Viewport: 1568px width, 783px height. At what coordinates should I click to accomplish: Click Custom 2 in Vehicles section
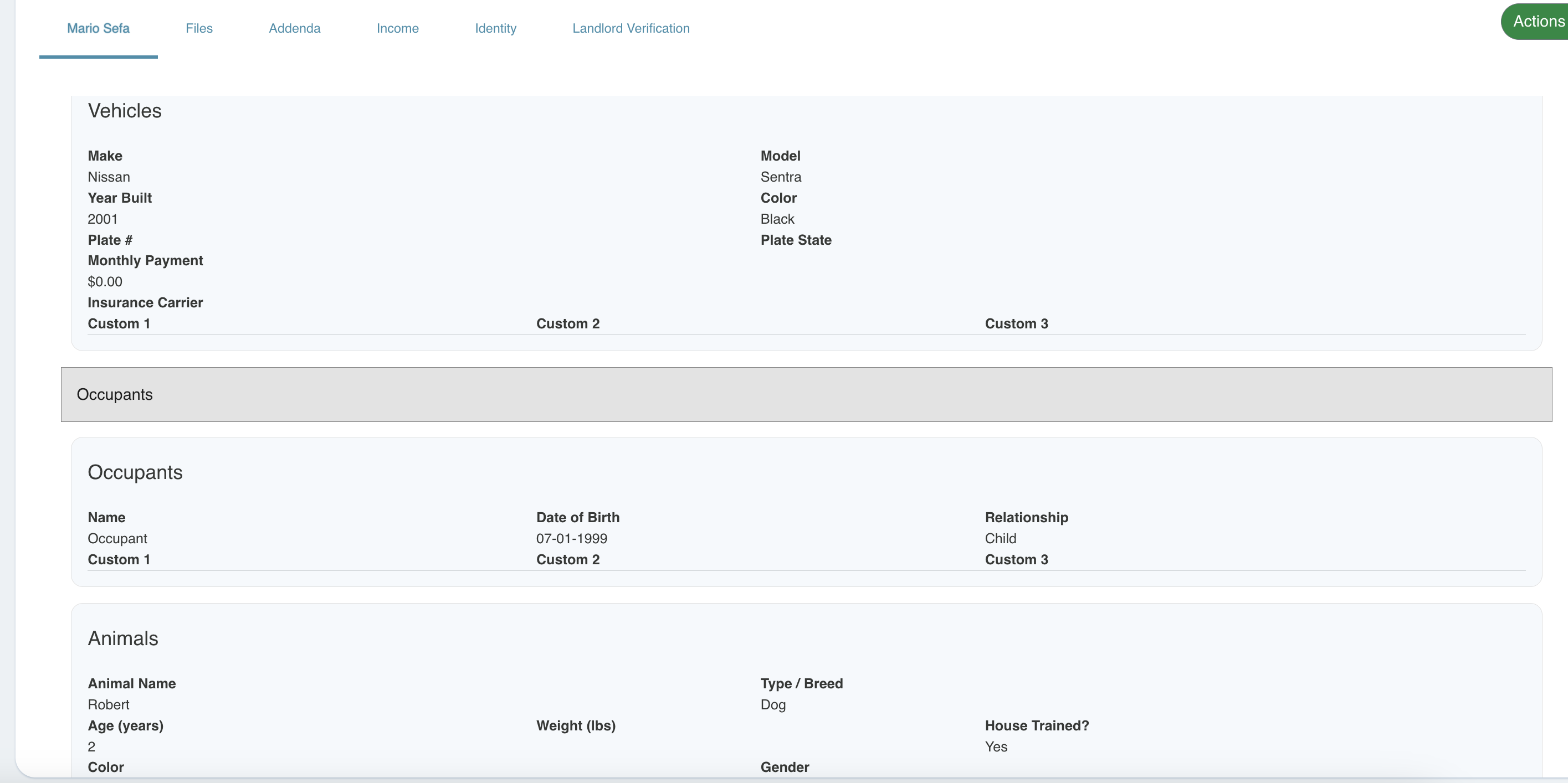click(x=568, y=323)
